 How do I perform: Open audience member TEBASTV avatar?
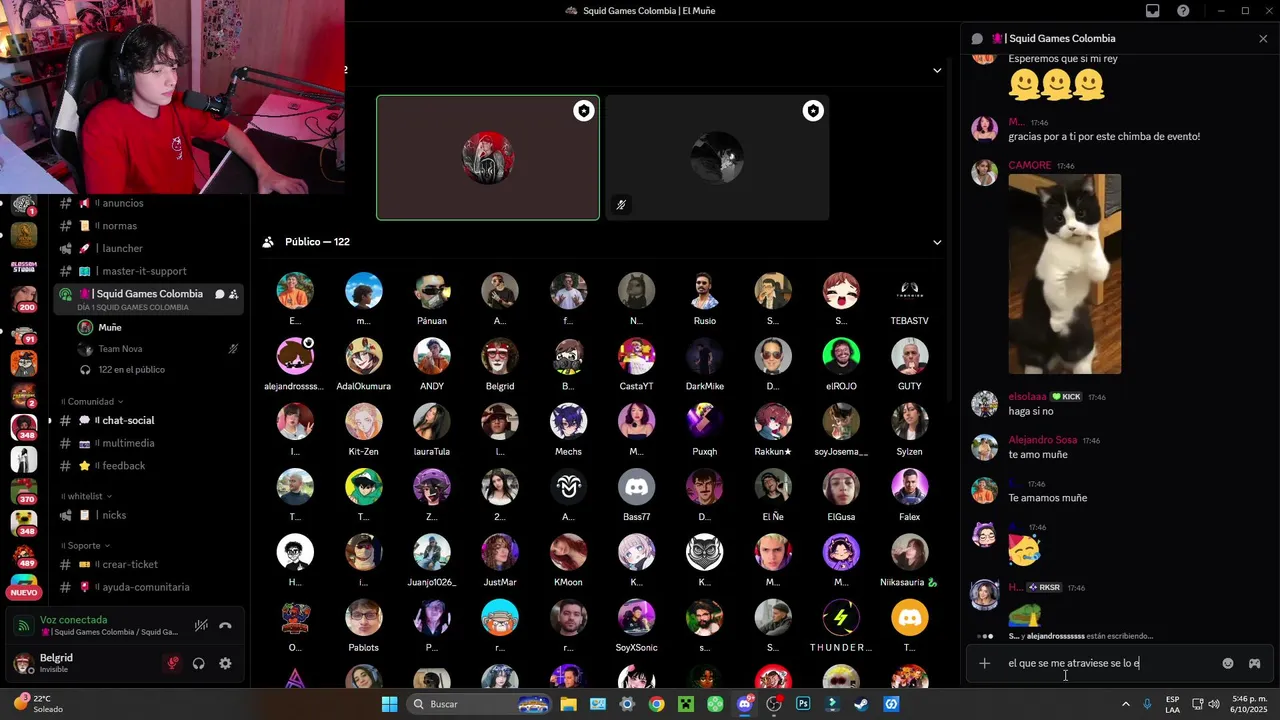[x=909, y=291]
